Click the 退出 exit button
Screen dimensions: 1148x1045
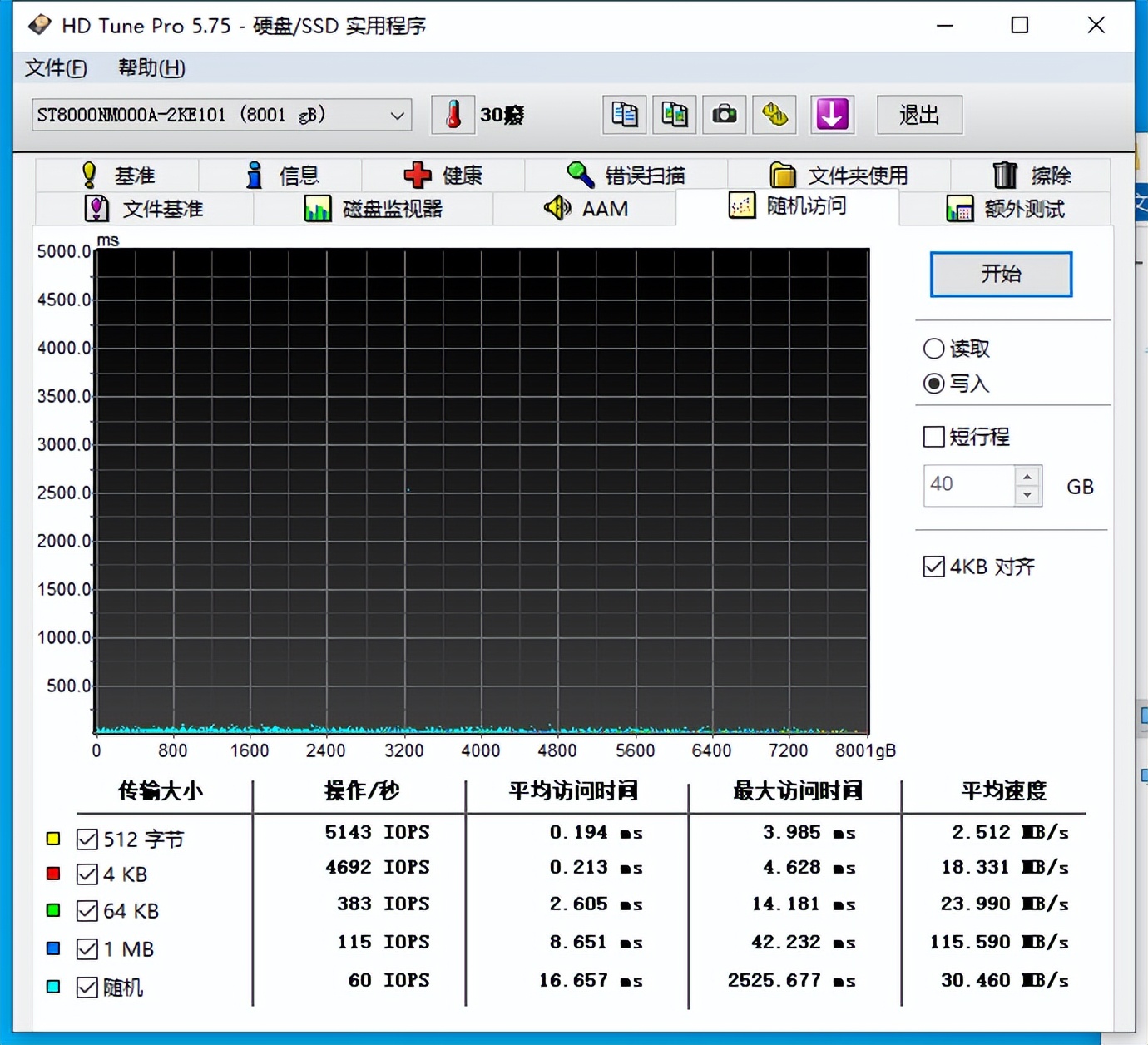[x=918, y=115]
